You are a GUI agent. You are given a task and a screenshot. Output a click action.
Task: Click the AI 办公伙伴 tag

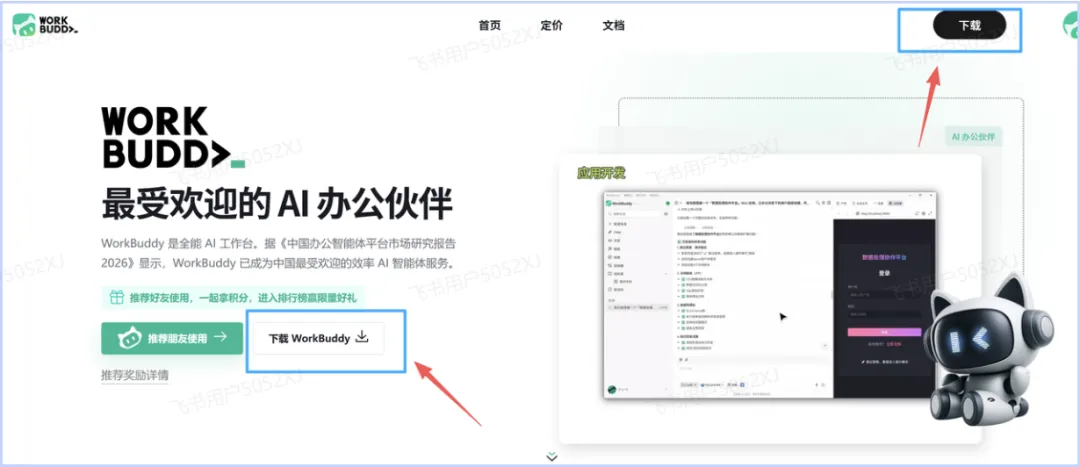(x=973, y=137)
